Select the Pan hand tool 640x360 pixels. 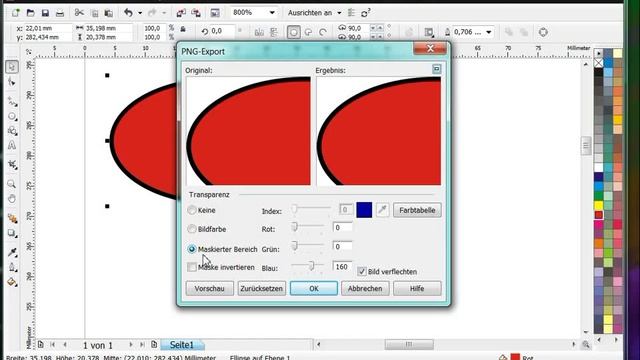pyautogui.click(x=12, y=199)
